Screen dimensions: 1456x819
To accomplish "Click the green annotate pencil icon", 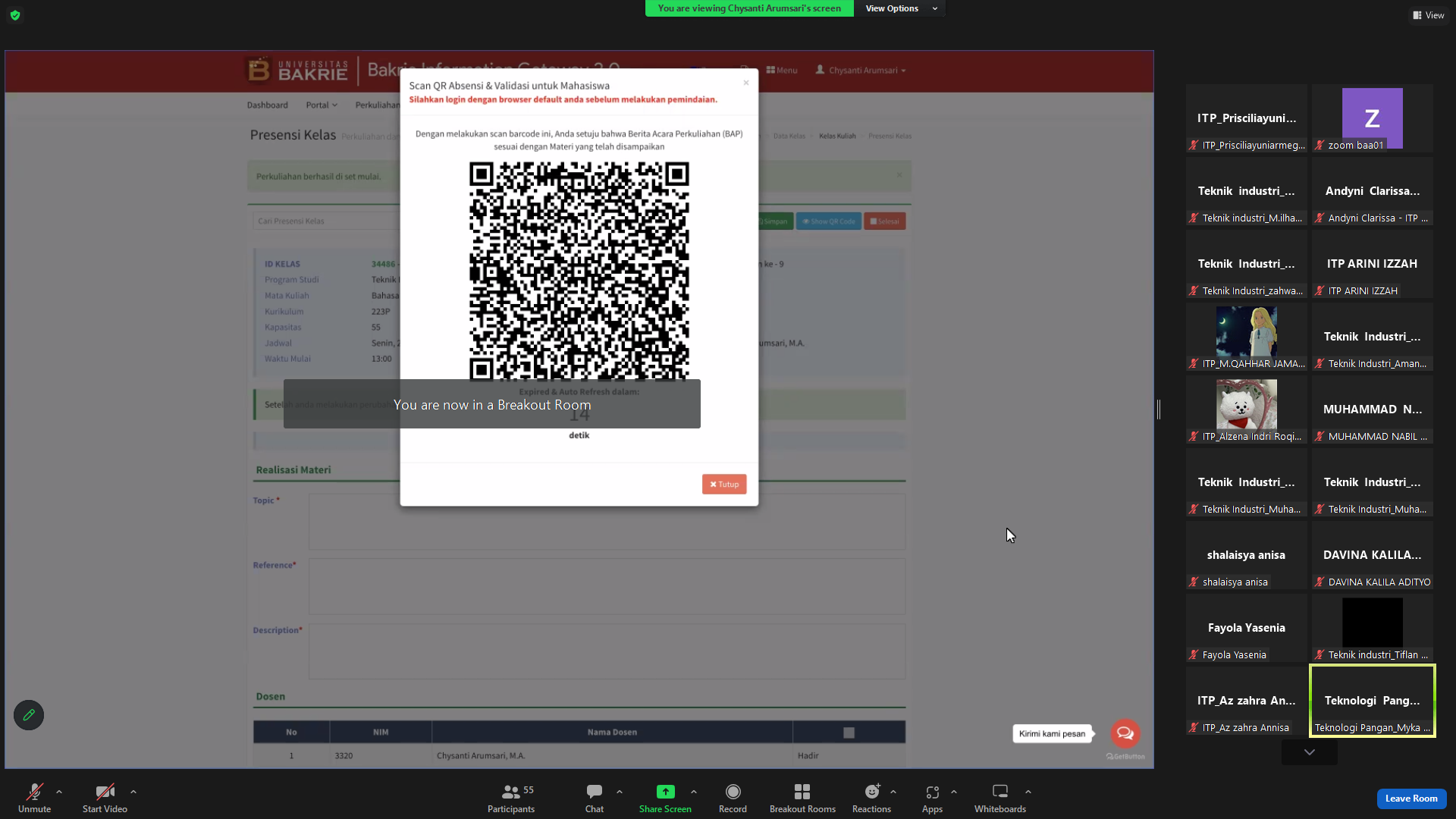I will point(29,715).
